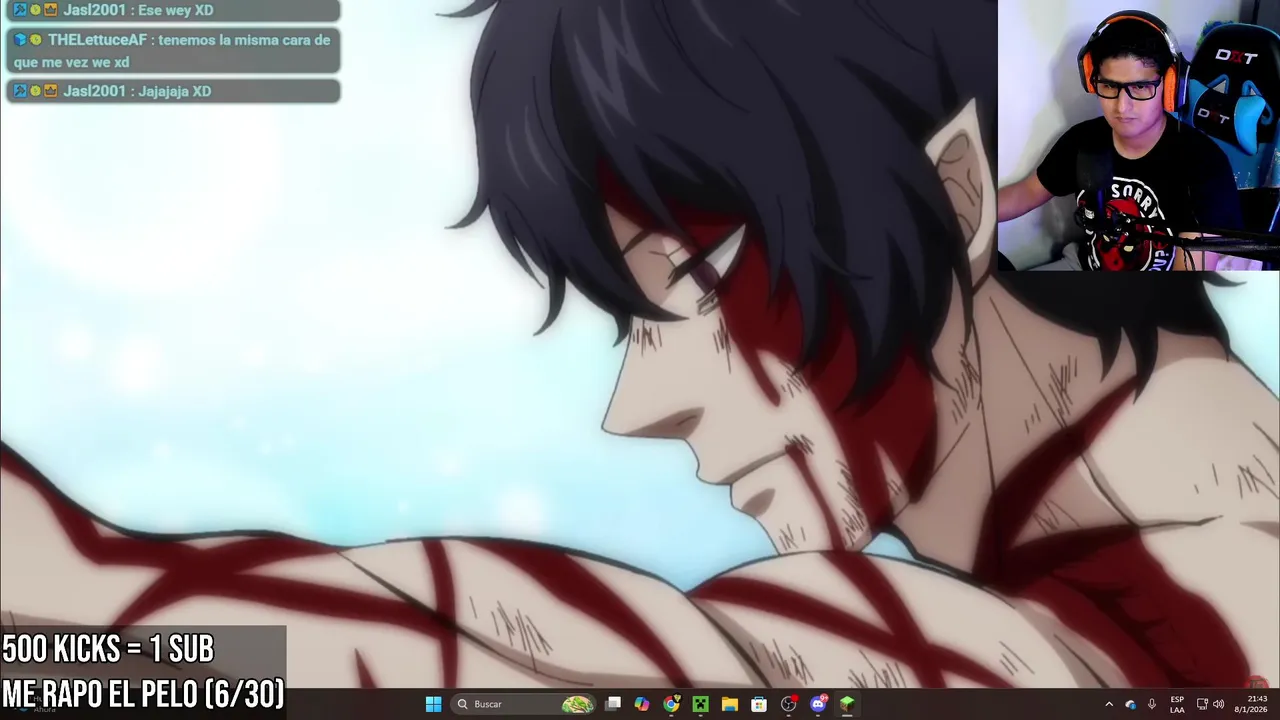Click THELettuceAF's chat message
Screen dimensions: 1280x720
coord(173,51)
